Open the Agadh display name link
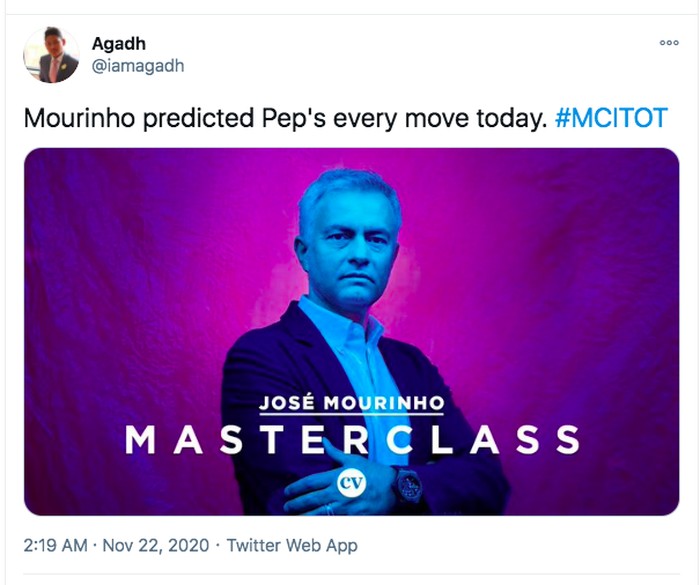700x585 pixels. click(118, 44)
